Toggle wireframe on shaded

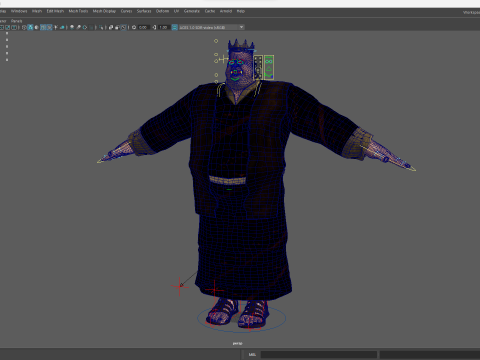[43, 27]
